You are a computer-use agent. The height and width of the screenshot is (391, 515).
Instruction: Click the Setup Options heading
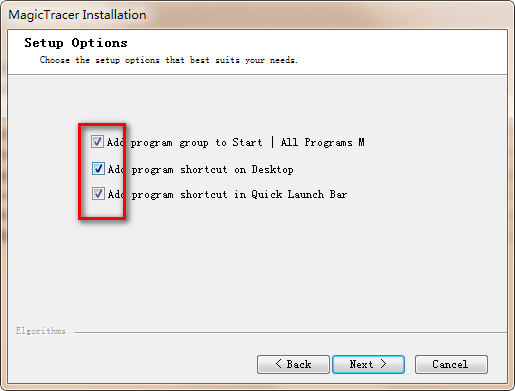click(76, 43)
